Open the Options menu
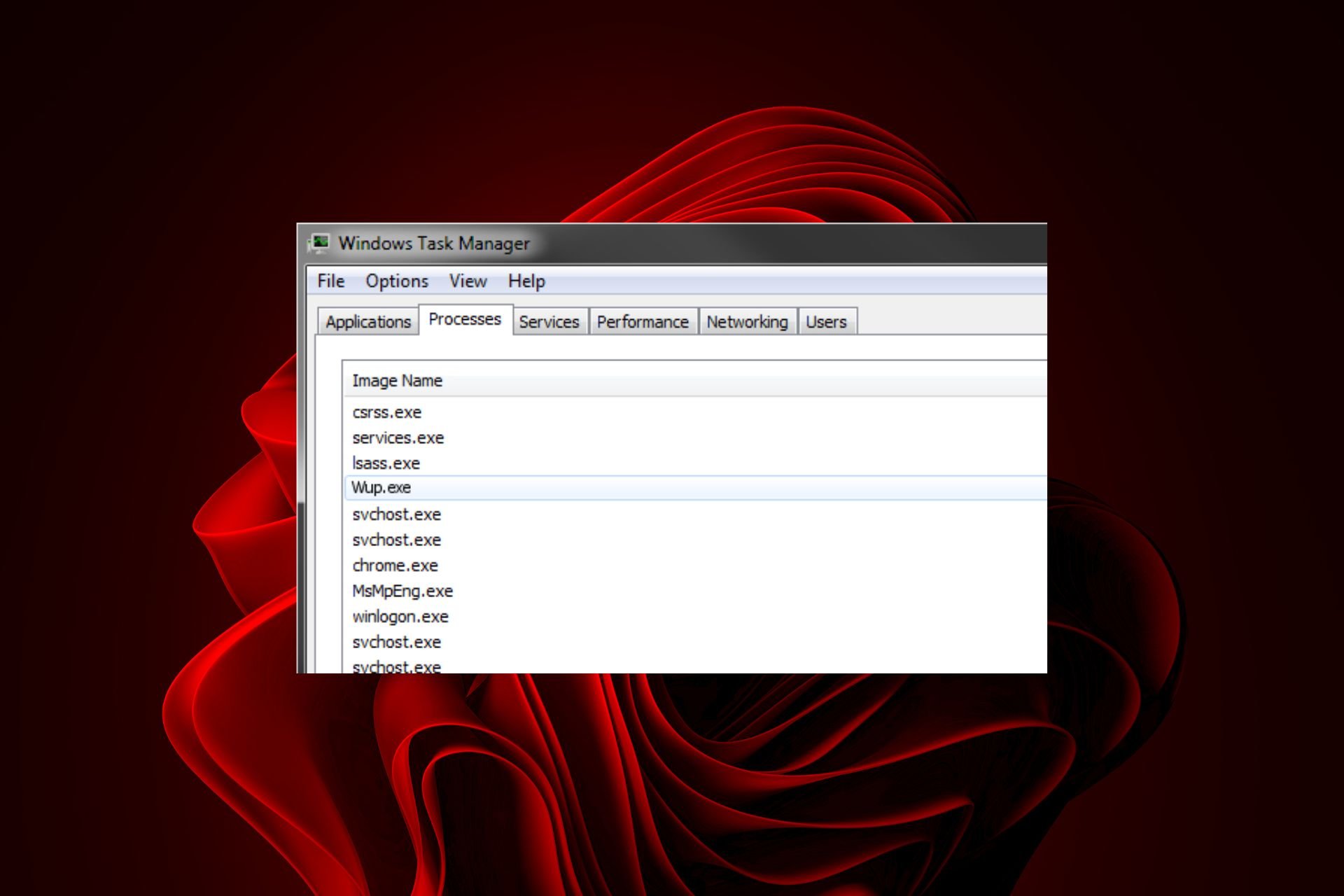 click(397, 281)
